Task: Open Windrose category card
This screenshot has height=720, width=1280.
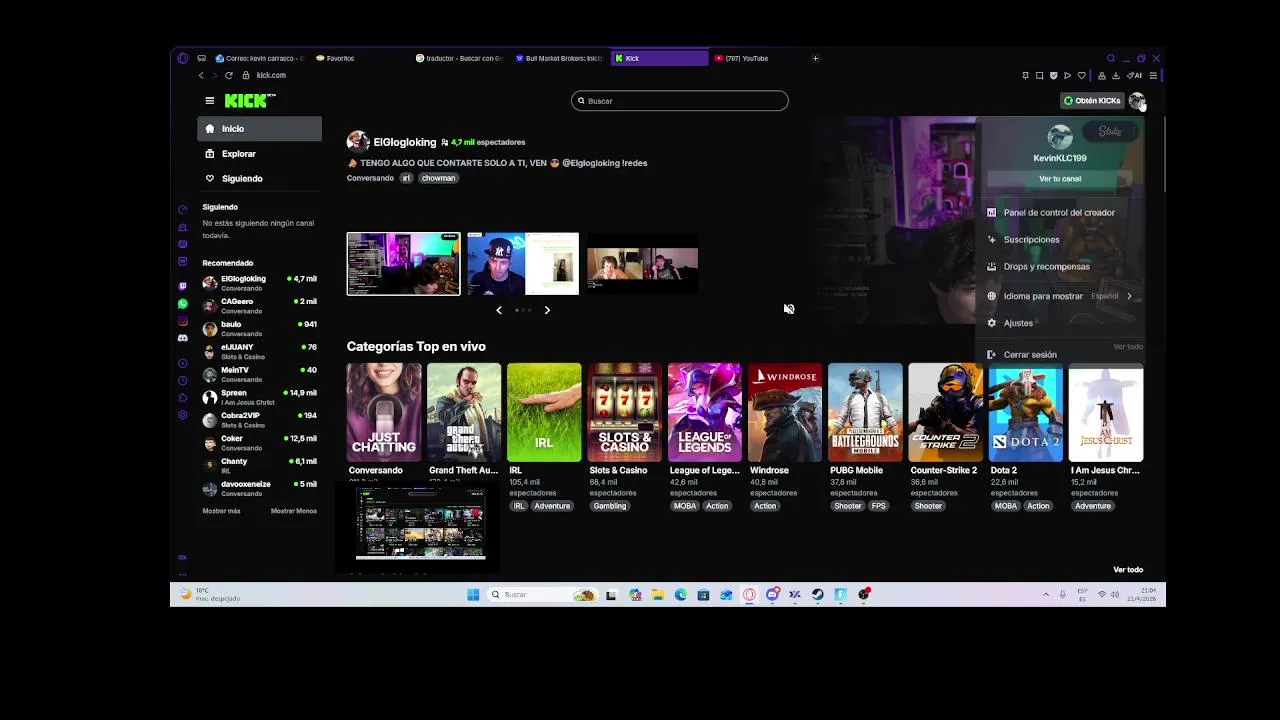Action: (x=785, y=412)
